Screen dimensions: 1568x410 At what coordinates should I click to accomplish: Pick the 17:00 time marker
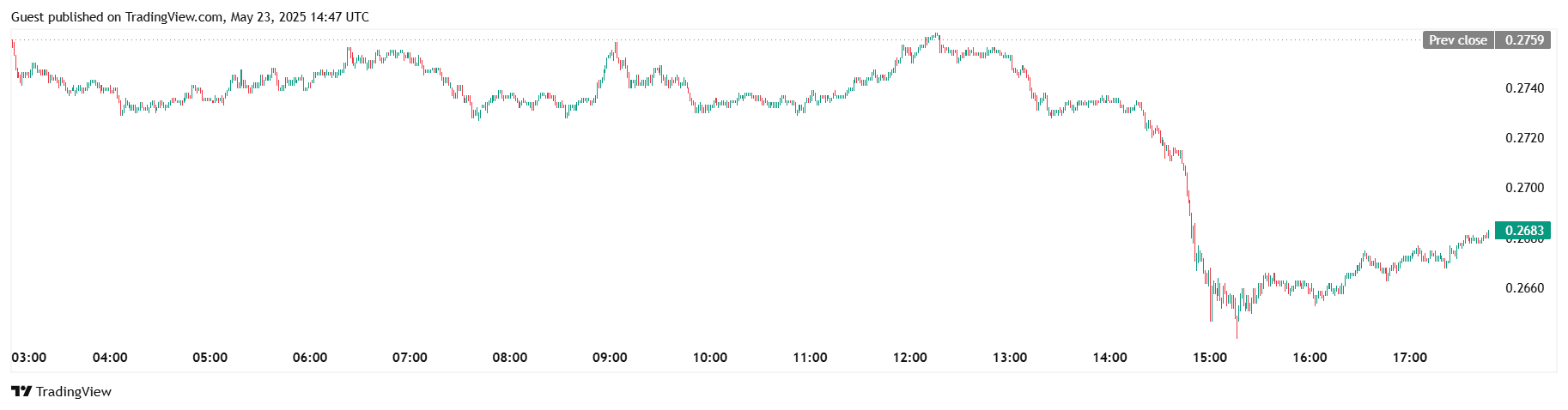[1410, 358]
